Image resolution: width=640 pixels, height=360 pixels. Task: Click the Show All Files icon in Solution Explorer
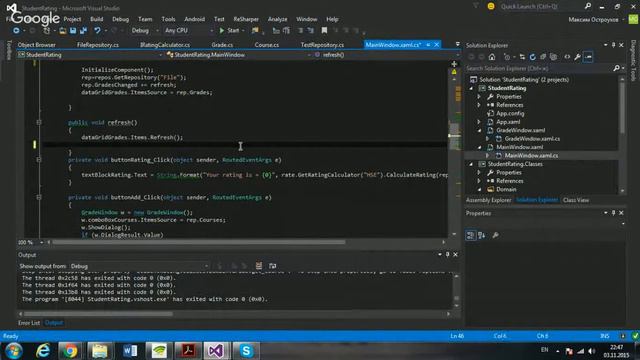pyautogui.click(x=553, y=57)
